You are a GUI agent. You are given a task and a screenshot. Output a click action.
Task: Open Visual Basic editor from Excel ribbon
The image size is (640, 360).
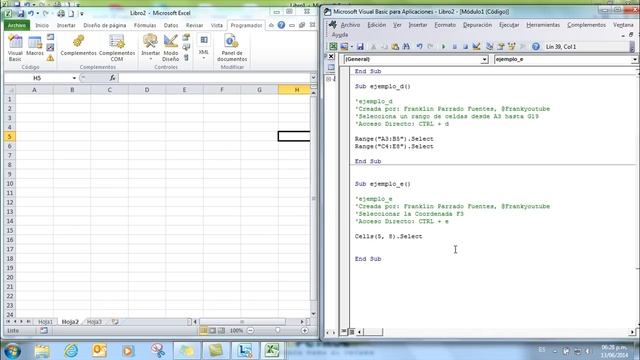click(15, 48)
